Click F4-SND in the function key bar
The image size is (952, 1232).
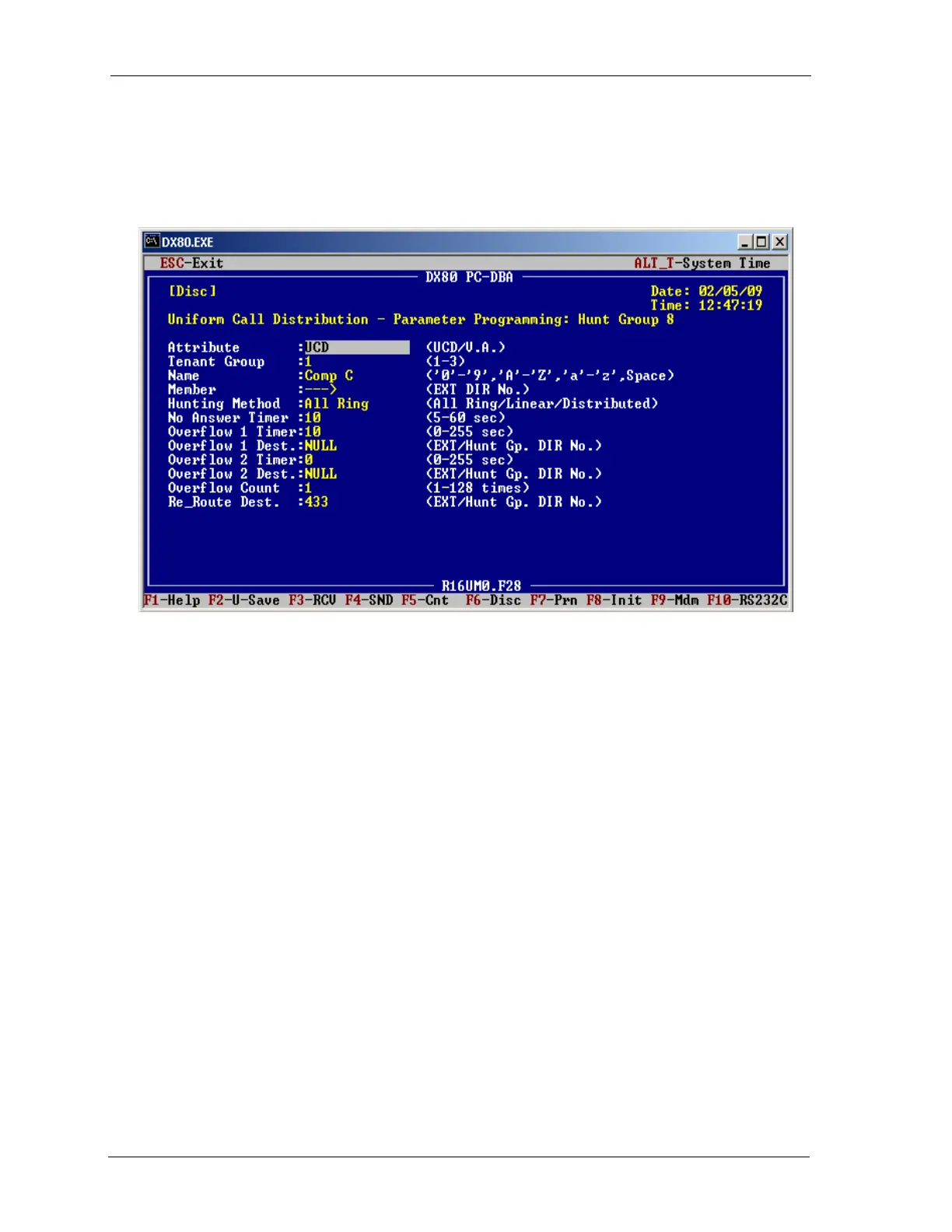tap(369, 600)
